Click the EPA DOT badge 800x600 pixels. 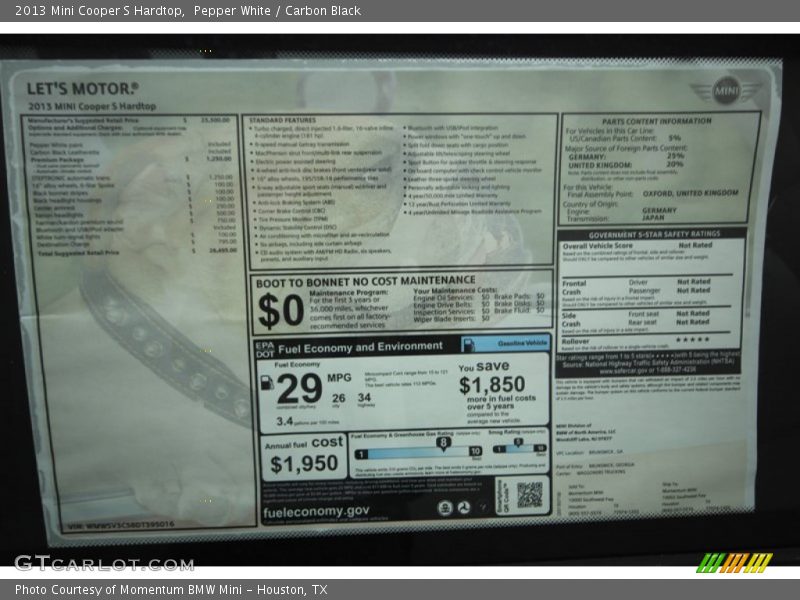point(265,347)
